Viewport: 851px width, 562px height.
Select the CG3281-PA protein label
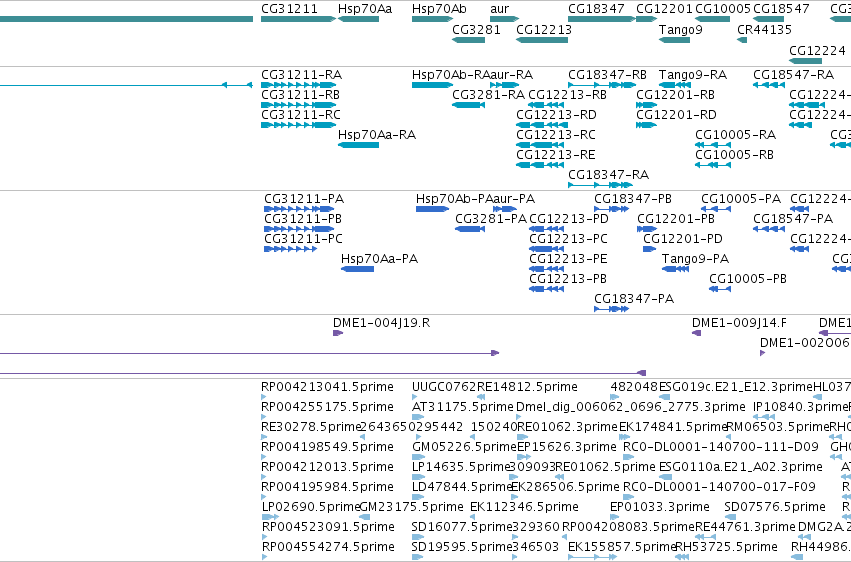pyautogui.click(x=491, y=219)
